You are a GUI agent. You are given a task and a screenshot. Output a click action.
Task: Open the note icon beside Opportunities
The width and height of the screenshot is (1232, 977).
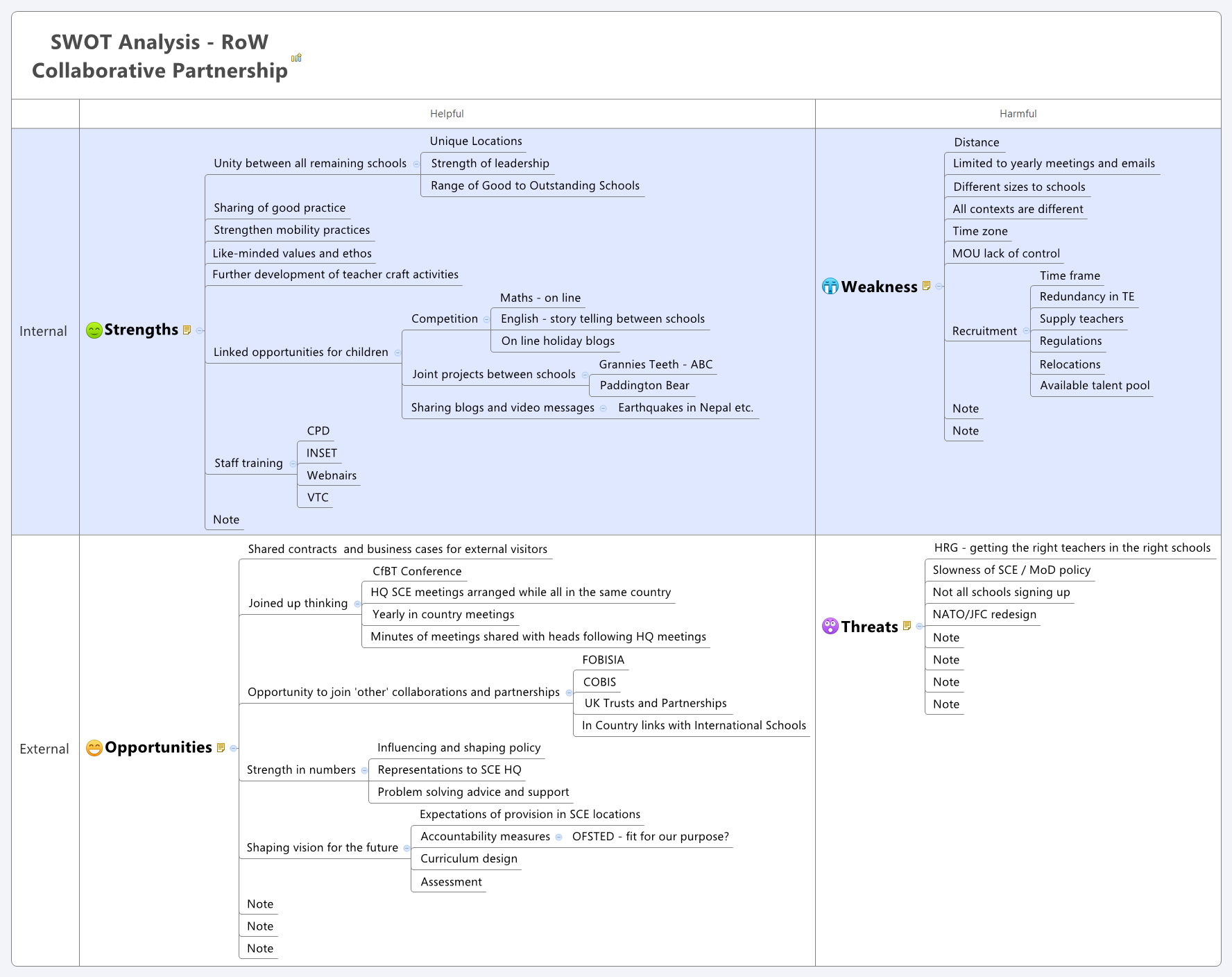click(221, 747)
